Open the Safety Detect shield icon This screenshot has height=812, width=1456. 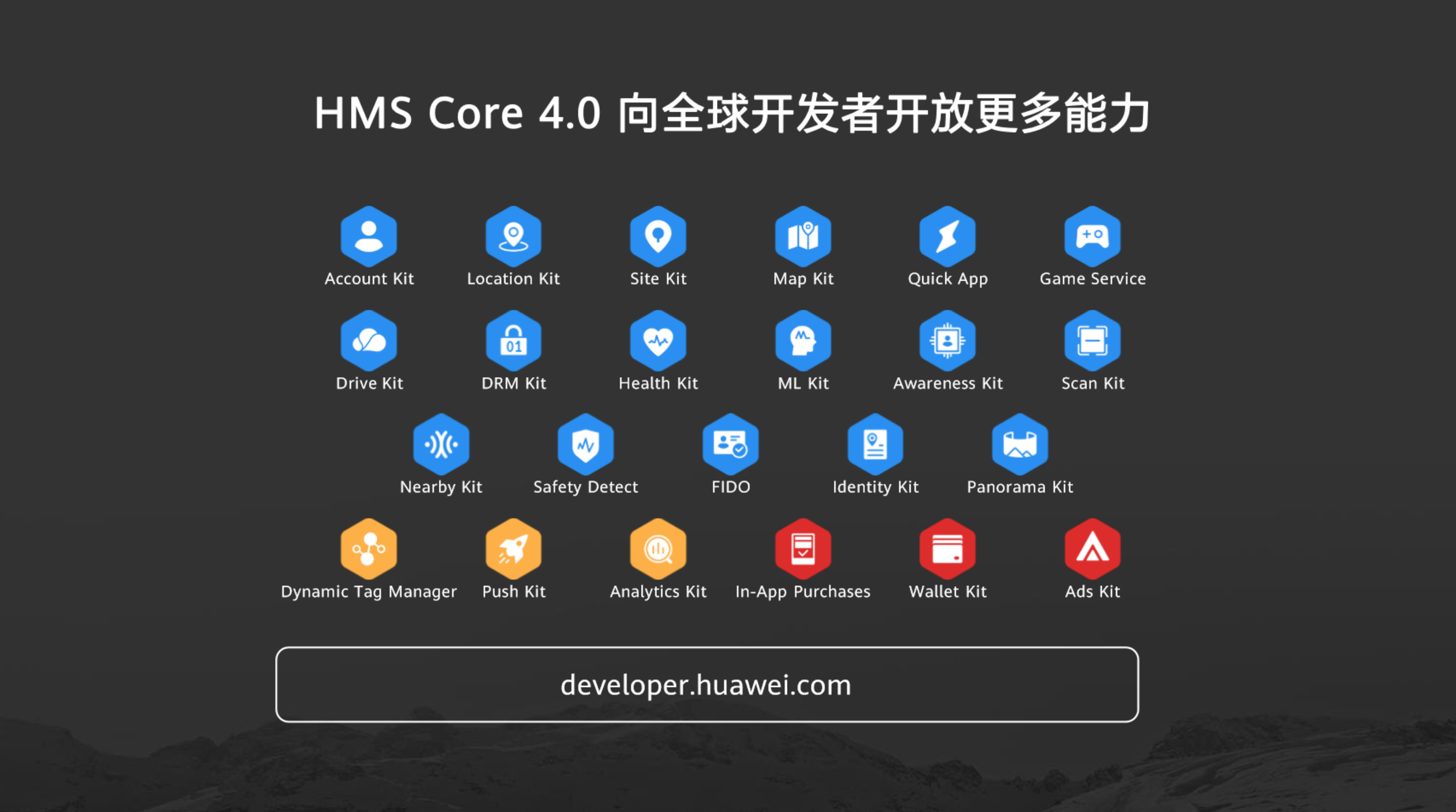(585, 444)
